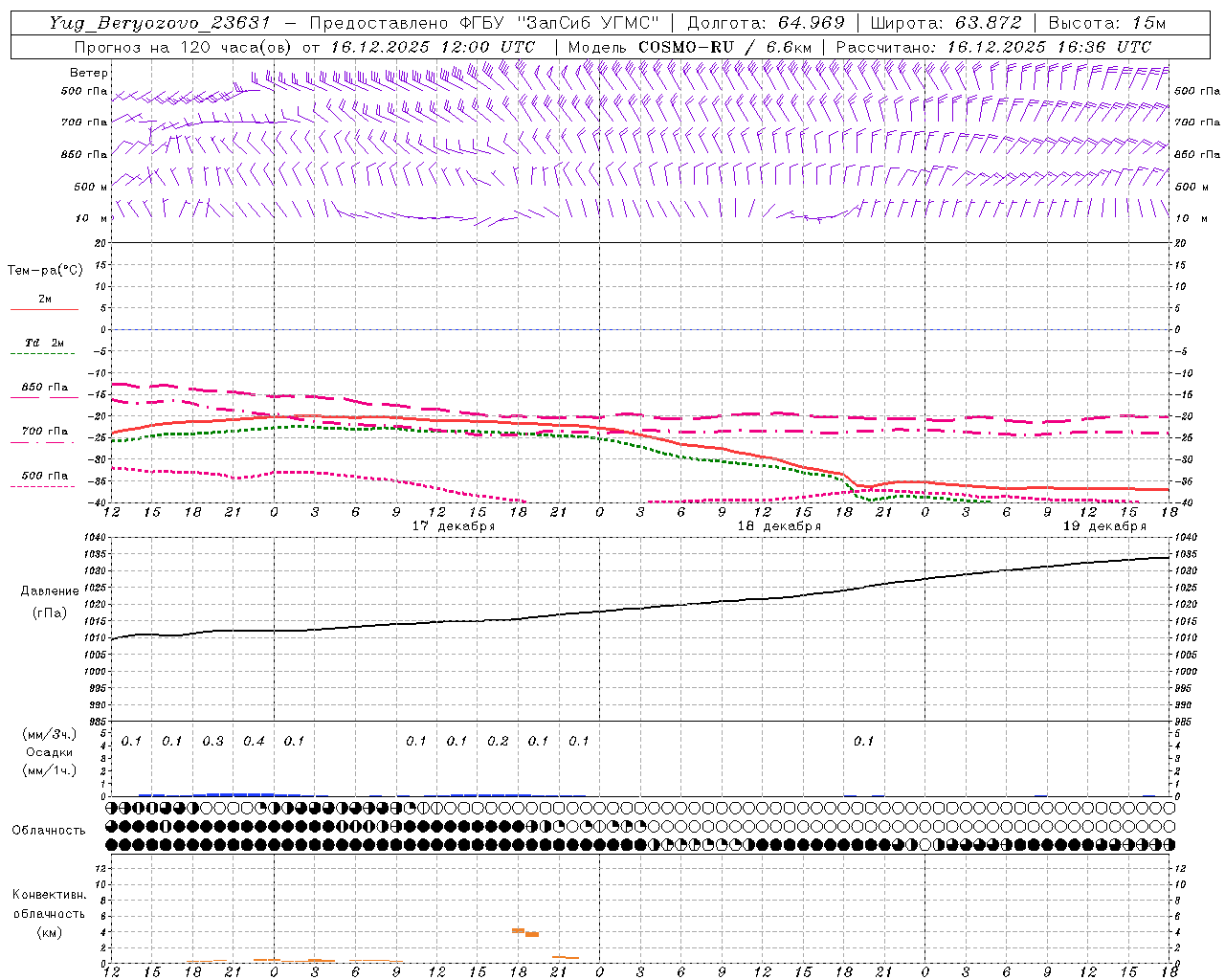Screen dimensions: 1225x980
Task: Click the 'Ветер' wind panel label
Action: (x=89, y=73)
